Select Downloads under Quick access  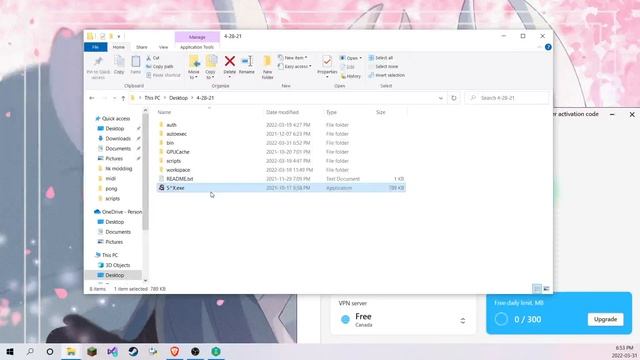coord(118,138)
